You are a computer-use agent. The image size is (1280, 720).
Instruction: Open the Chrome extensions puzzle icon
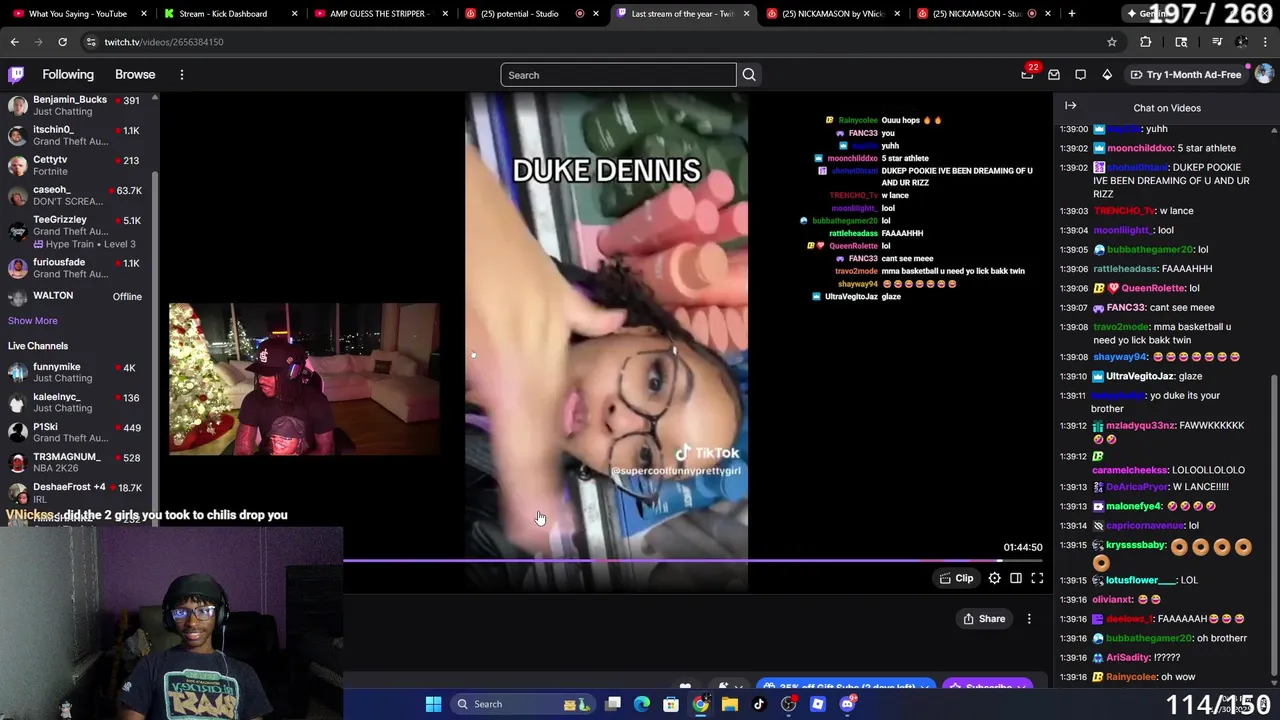tap(1146, 42)
